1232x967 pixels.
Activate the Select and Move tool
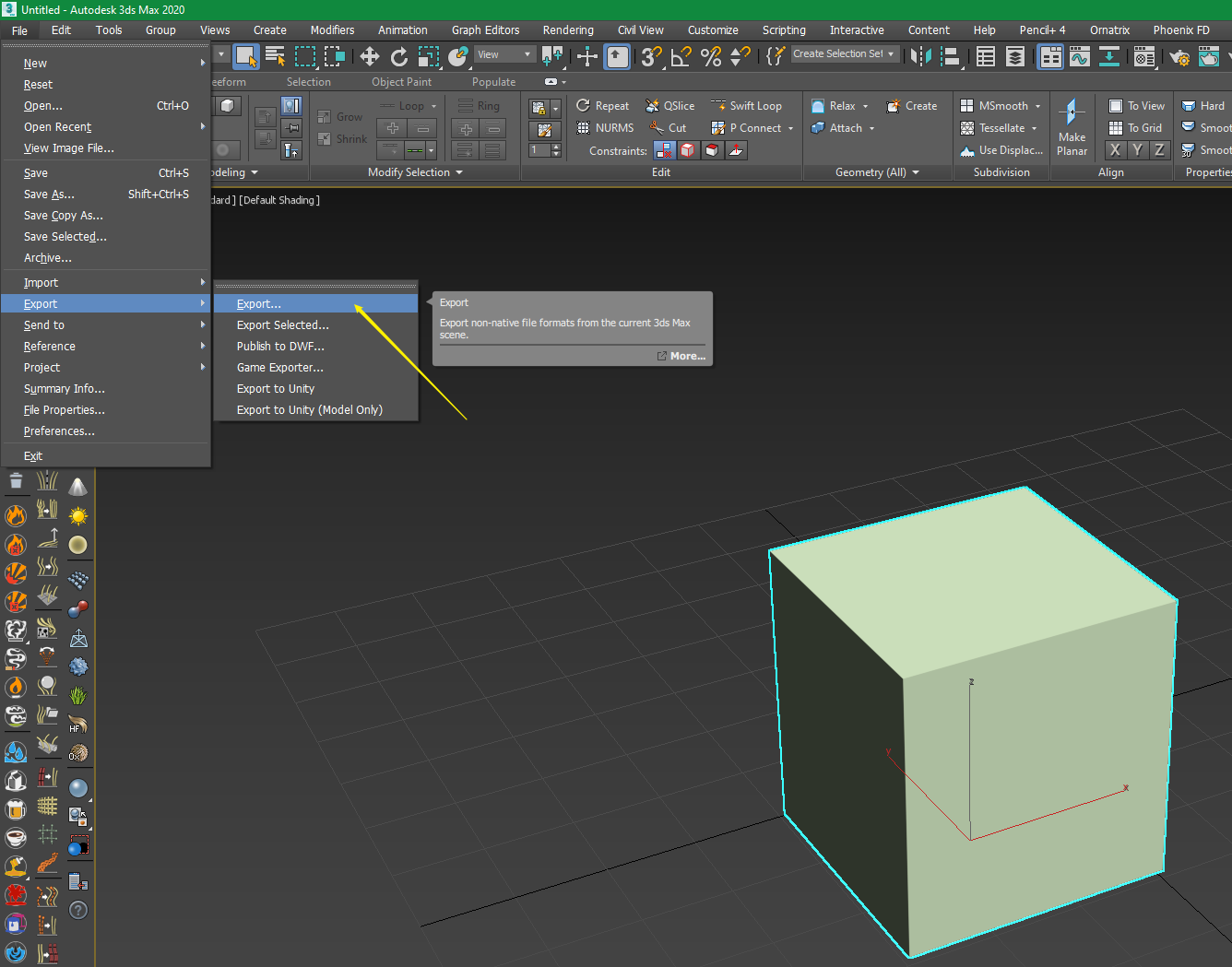[370, 57]
